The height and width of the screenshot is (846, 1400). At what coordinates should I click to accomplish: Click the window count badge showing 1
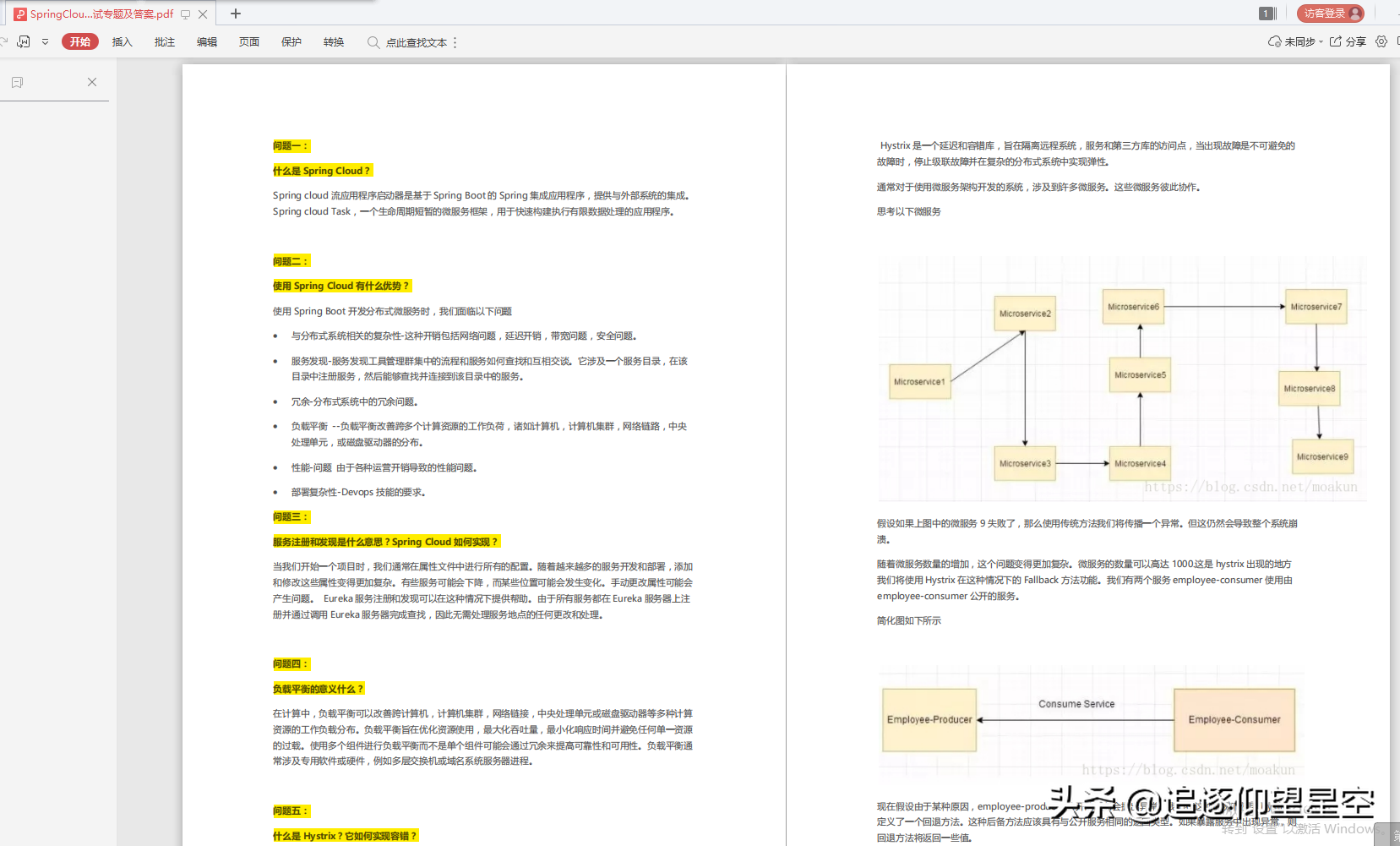tap(1267, 14)
